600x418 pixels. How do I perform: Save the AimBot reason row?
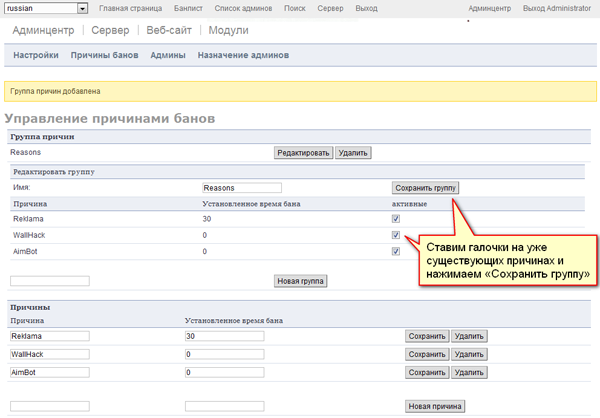427,372
